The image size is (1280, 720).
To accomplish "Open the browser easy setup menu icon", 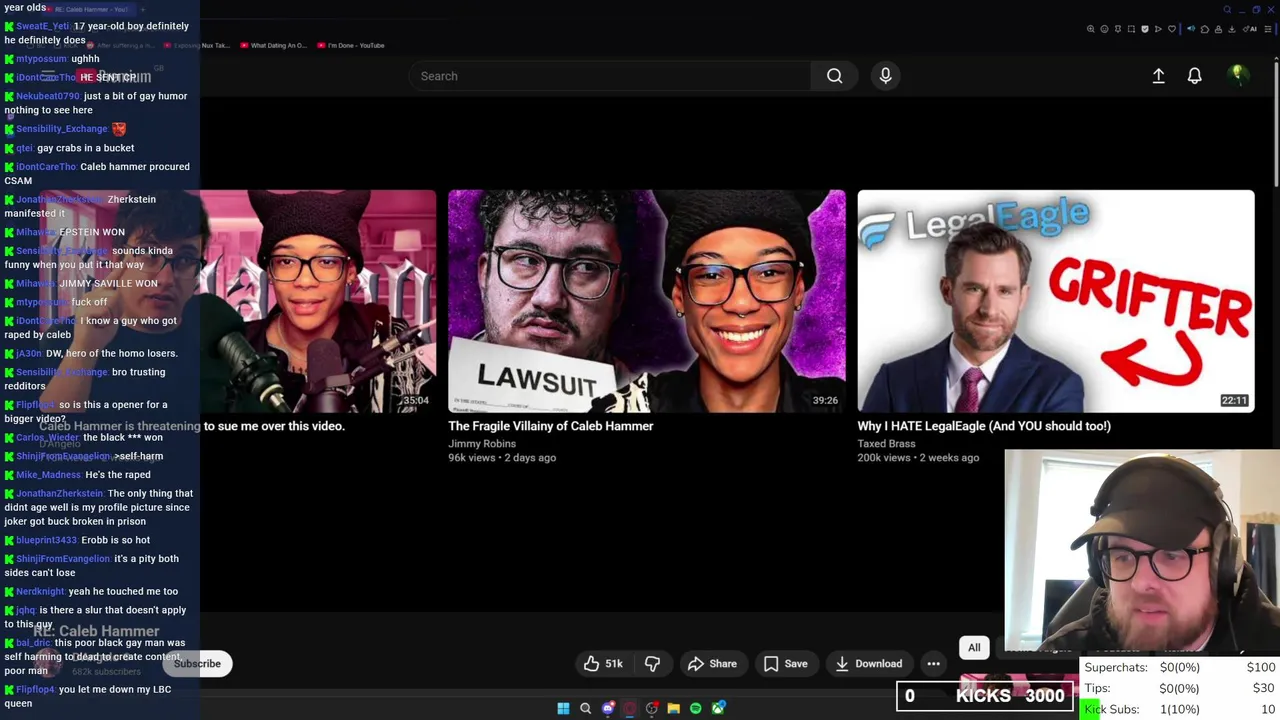I will [x=1267, y=29].
